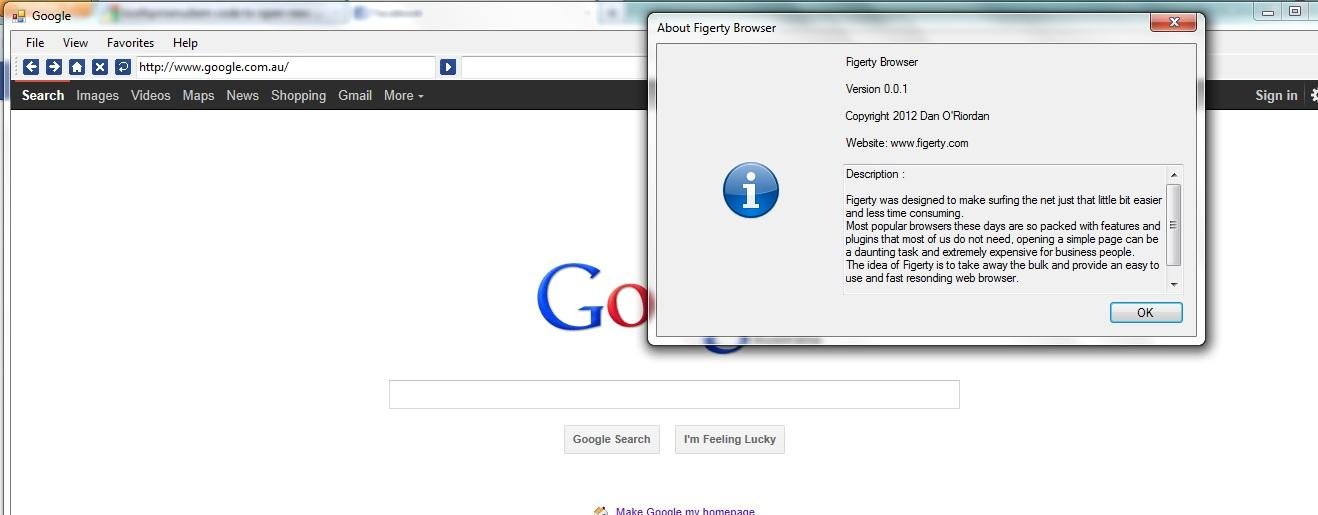1318x515 pixels.
Task: Minimize the Figerty browser main window
Action: pyautogui.click(x=1268, y=12)
